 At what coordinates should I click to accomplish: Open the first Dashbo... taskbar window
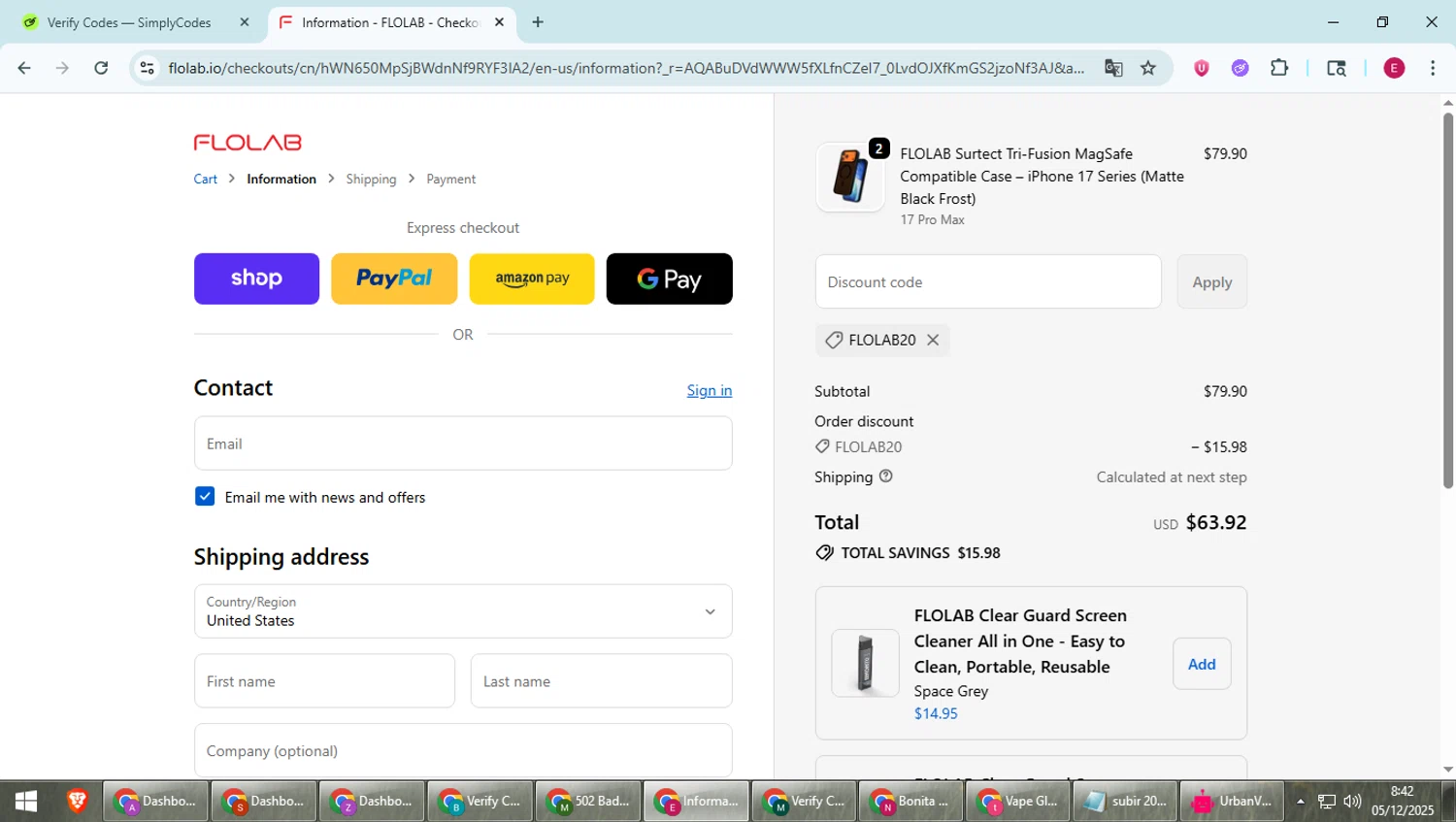click(155, 802)
